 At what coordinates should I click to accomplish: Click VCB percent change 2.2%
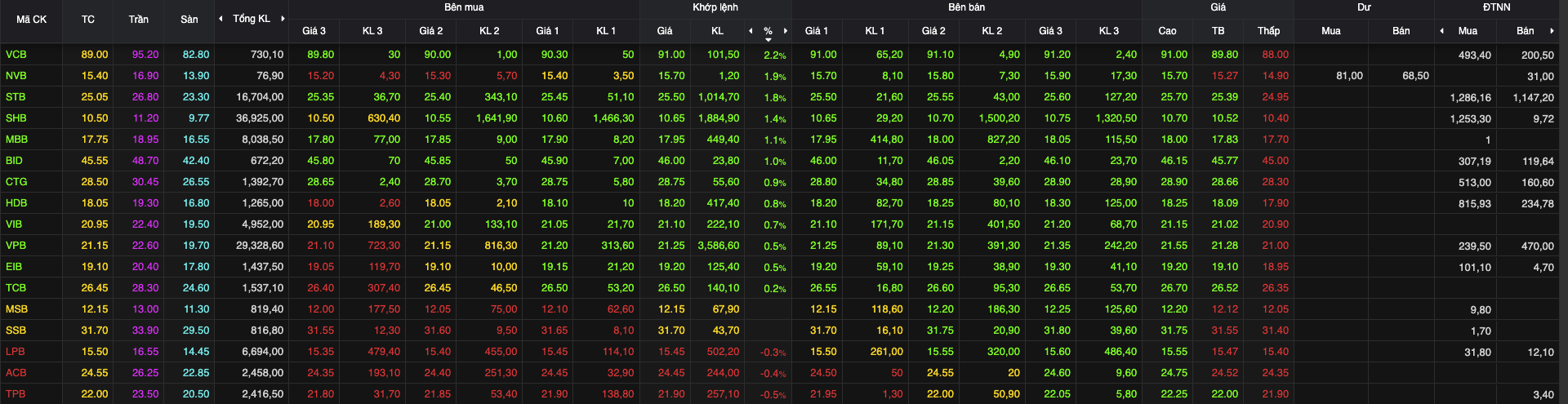point(775,55)
